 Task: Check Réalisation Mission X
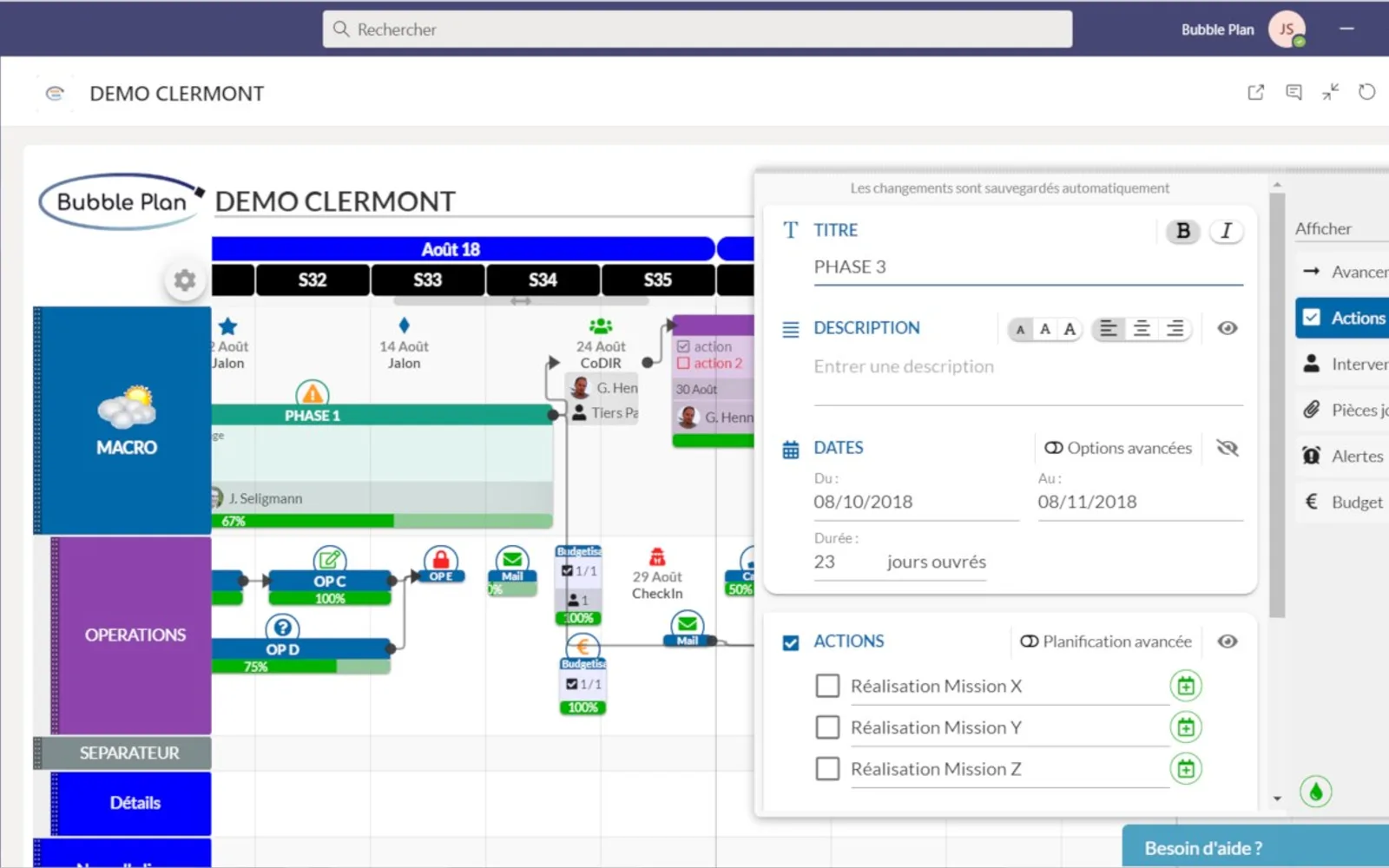(x=827, y=687)
